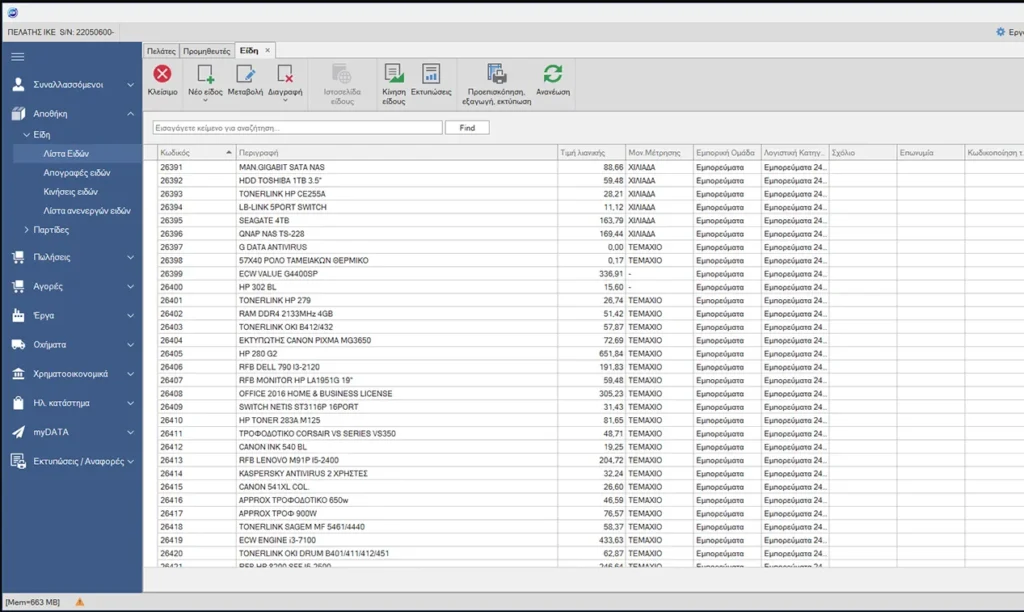Click the Διαγραφή delete icon
The width and height of the screenshot is (1024, 612).
point(285,74)
